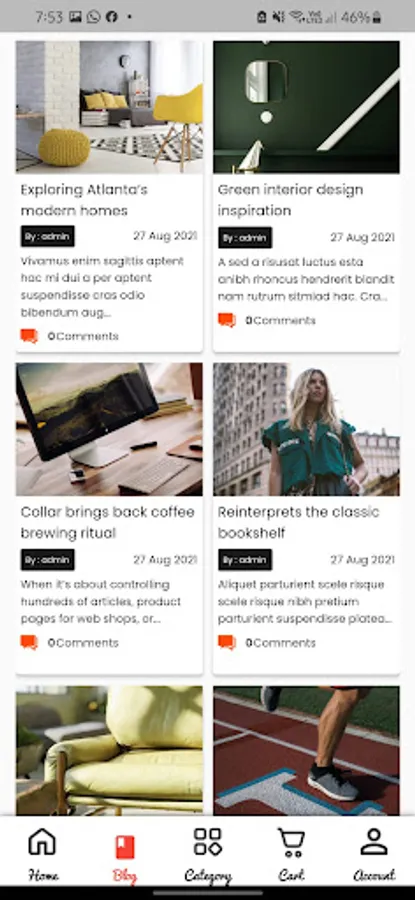This screenshot has height=900, width=415.
Task: Tap comment icon under Reinterprets the classic bookshelf
Action: 227,642
